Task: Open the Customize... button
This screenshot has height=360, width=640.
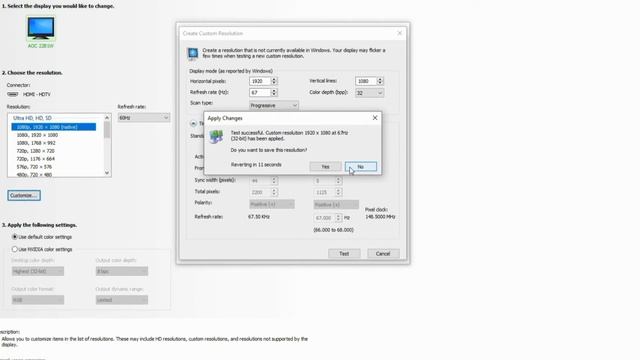Action: [x=24, y=196]
